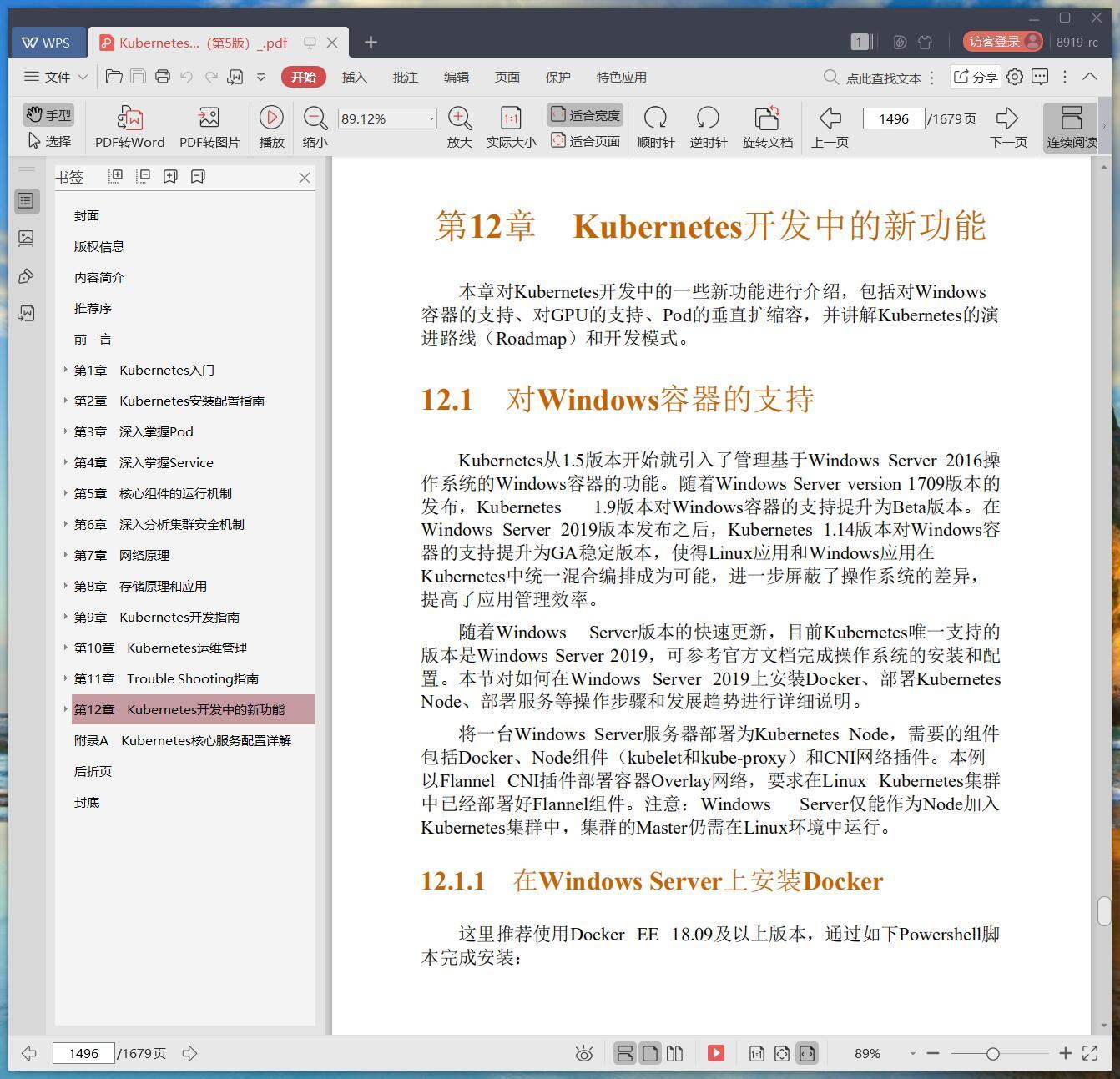Toggle 适合宽度 fit width mode
This screenshot has width=1120, height=1079.
tap(585, 115)
